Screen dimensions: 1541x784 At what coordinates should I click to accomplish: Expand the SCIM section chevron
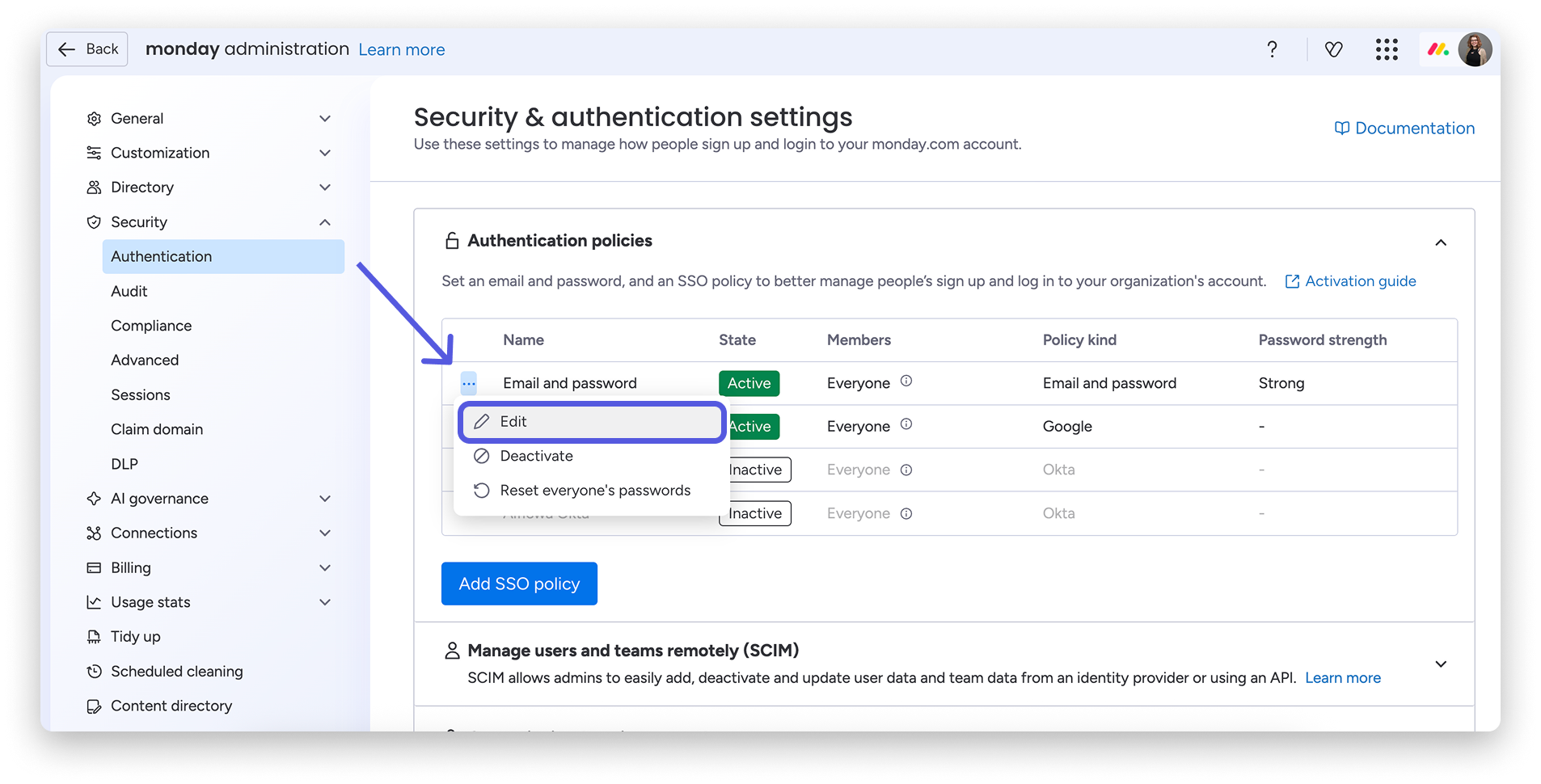(x=1441, y=664)
